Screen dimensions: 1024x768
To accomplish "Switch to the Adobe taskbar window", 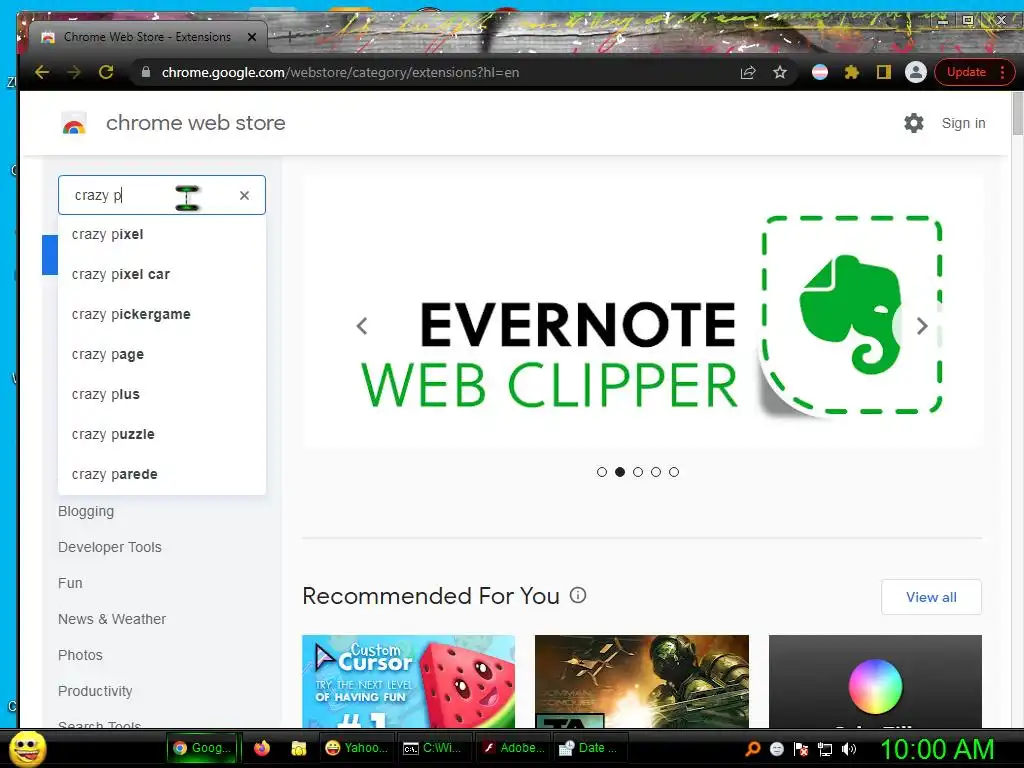I will coord(513,748).
